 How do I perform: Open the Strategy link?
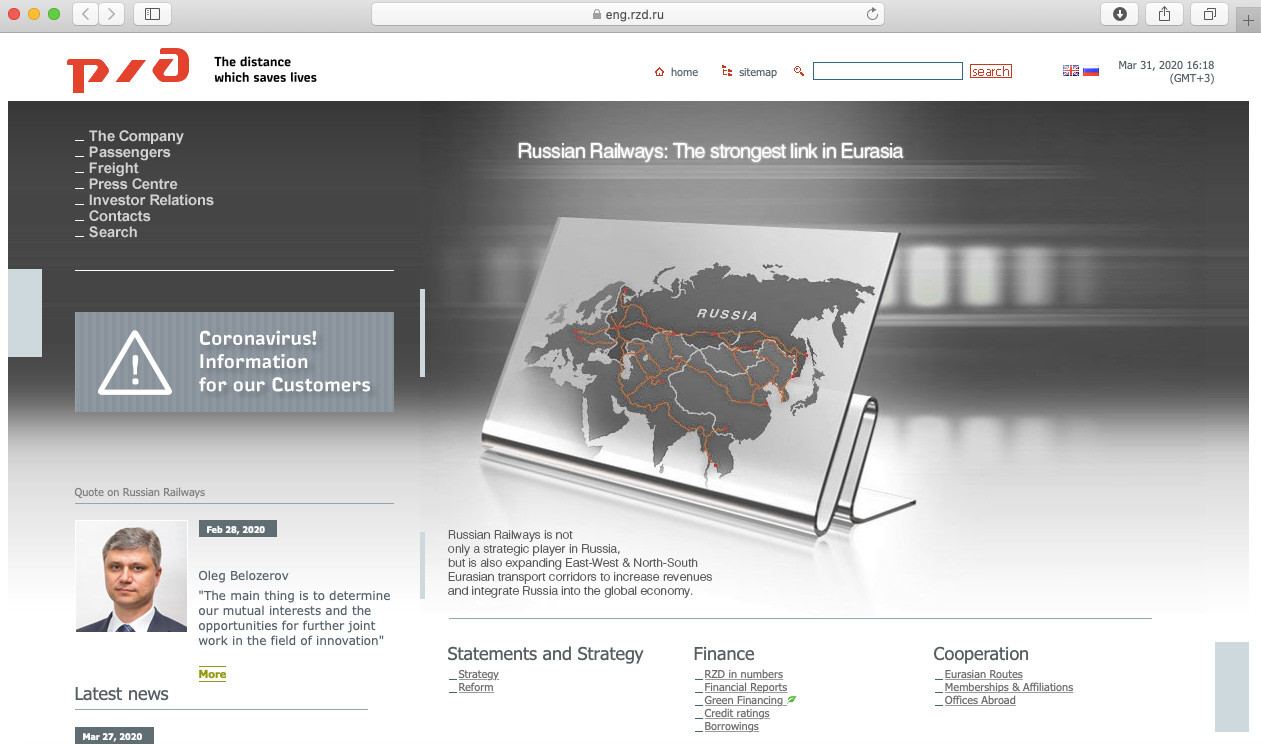pos(478,674)
